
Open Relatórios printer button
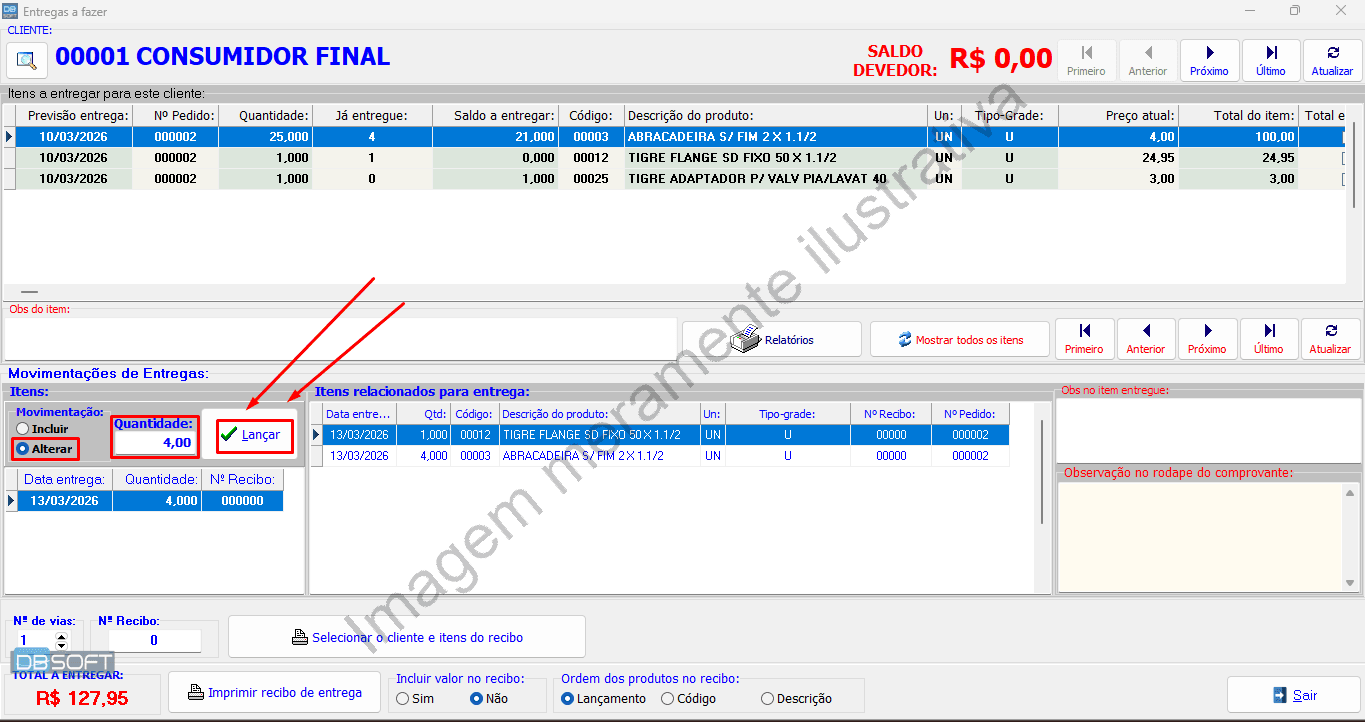(x=771, y=340)
